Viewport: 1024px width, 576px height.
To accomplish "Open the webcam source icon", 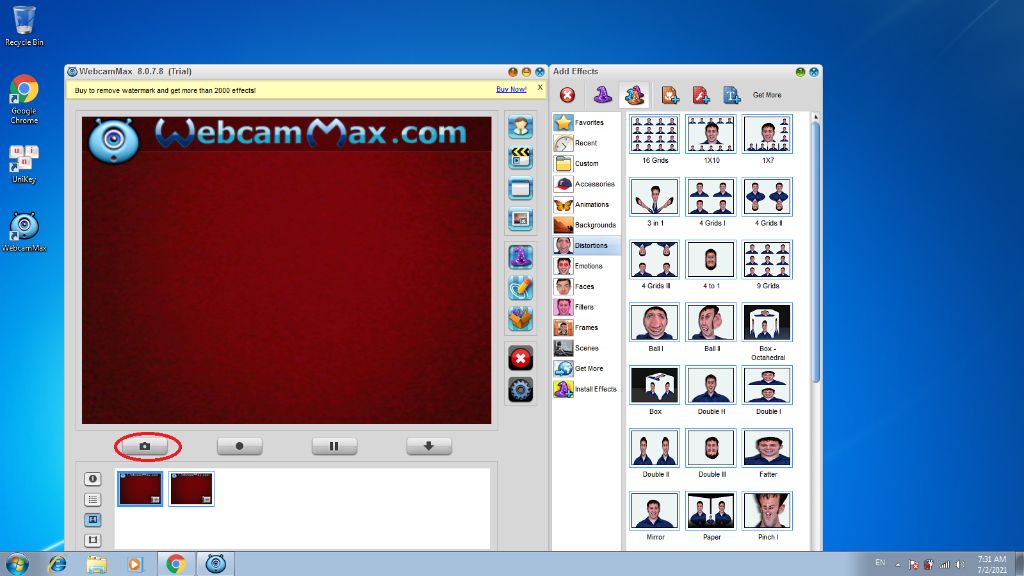I will pyautogui.click(x=520, y=127).
